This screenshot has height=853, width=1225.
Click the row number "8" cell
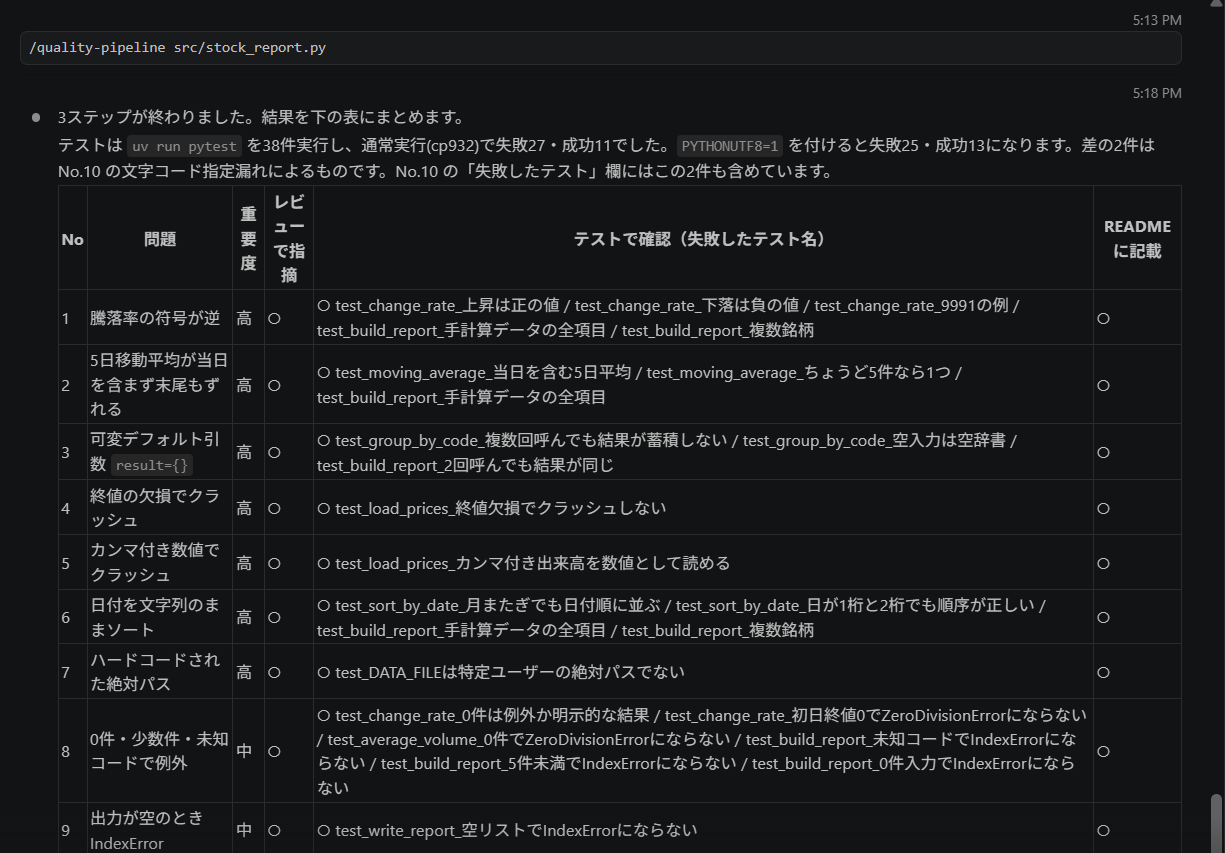coord(73,751)
